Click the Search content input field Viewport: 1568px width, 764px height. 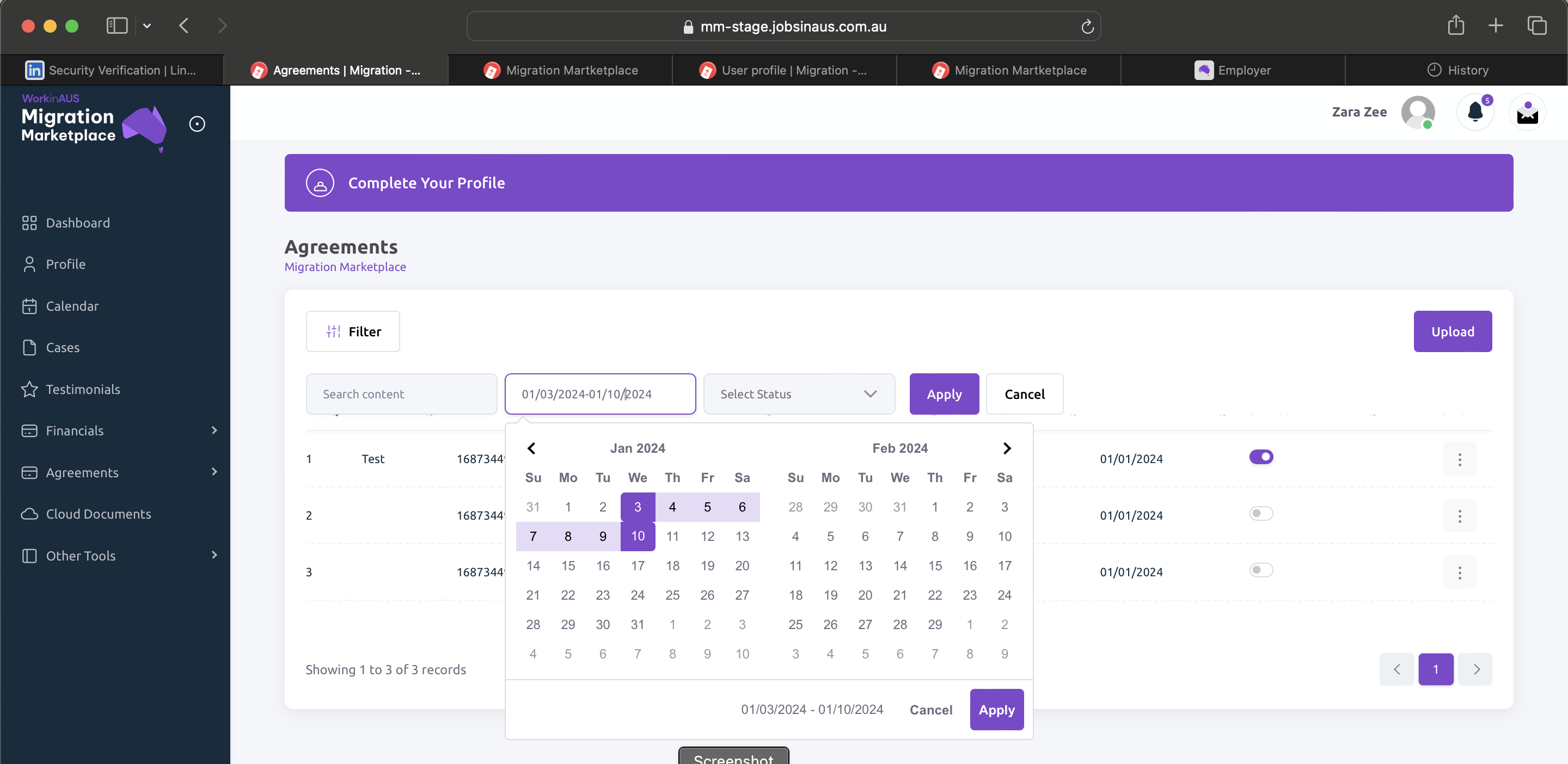pos(401,394)
